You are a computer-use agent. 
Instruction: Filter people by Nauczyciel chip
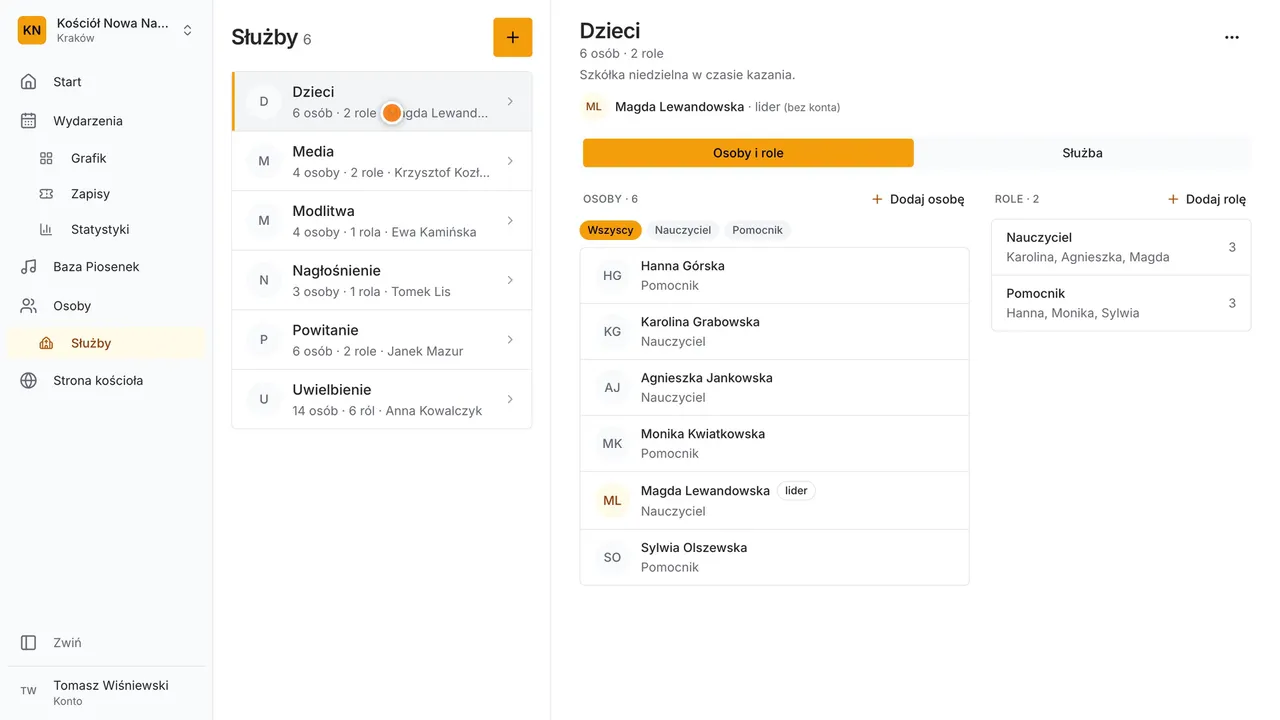point(683,230)
